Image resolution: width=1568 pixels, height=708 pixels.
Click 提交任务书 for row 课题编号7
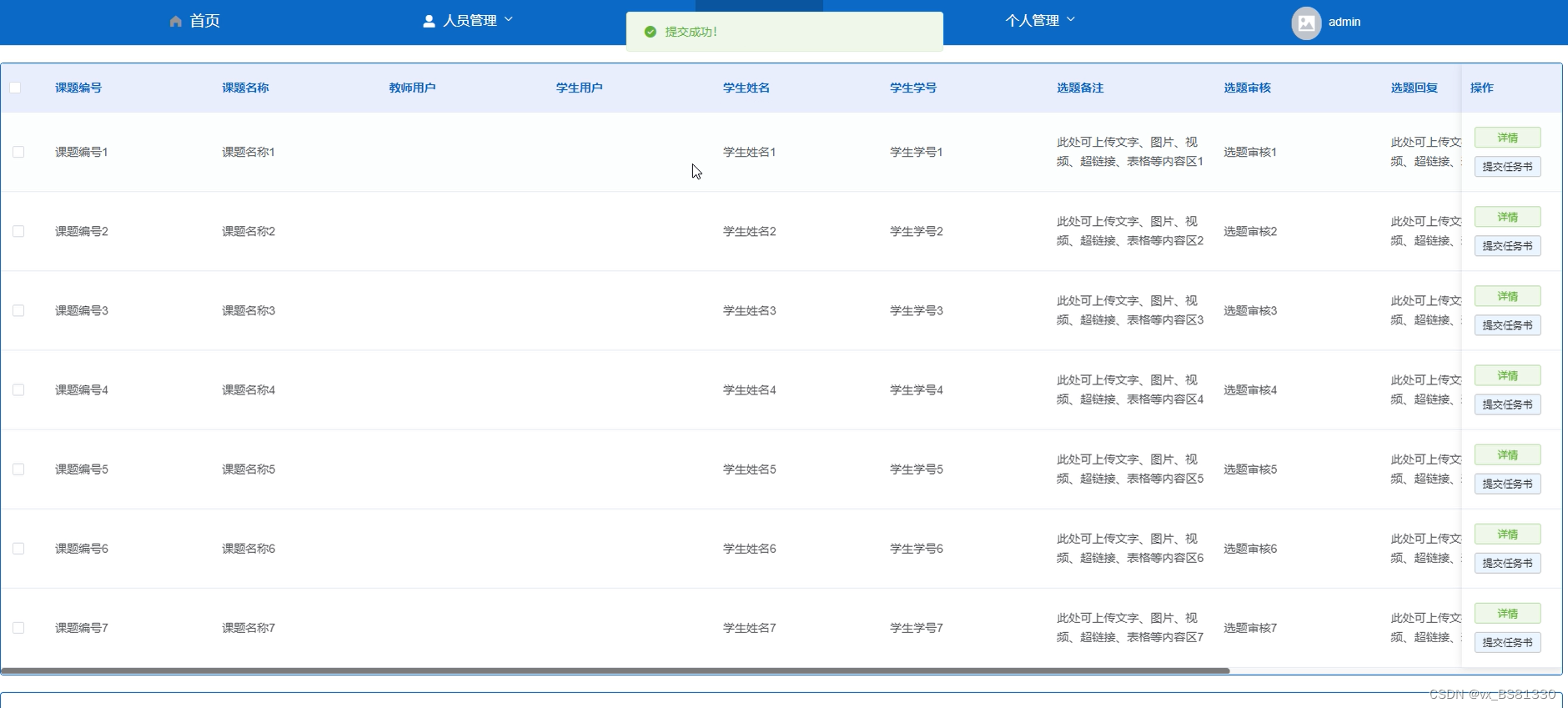(1507, 642)
